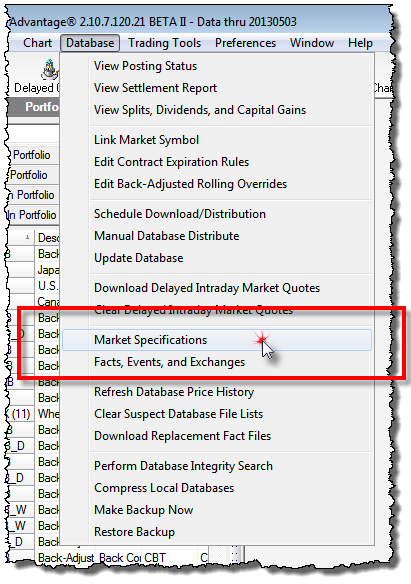Open Market Specifications

(217, 340)
